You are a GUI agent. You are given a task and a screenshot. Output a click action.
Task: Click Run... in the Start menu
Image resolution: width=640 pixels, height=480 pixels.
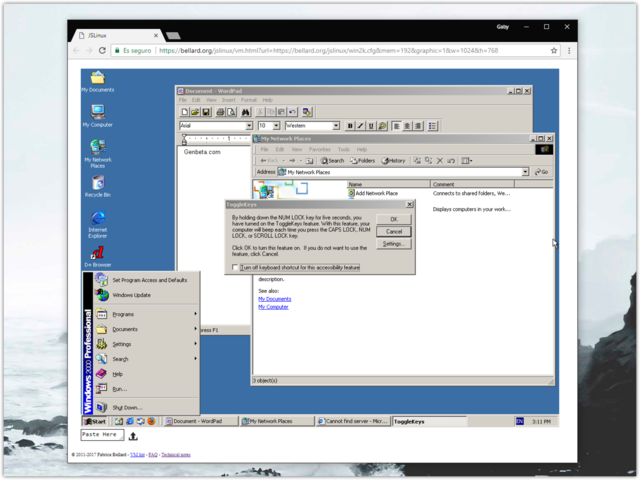[x=147, y=389]
